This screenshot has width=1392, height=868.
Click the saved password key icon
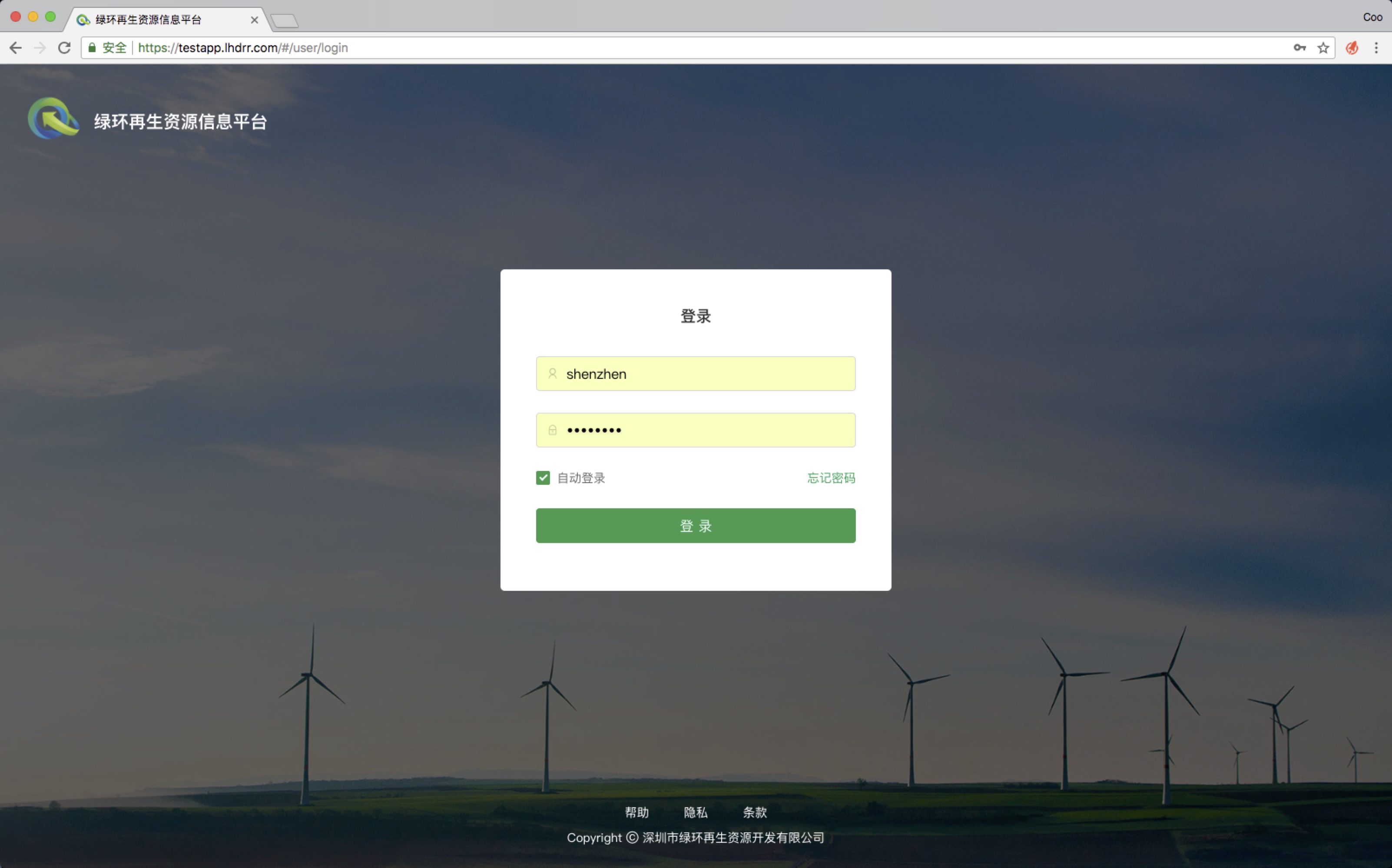pos(1299,48)
